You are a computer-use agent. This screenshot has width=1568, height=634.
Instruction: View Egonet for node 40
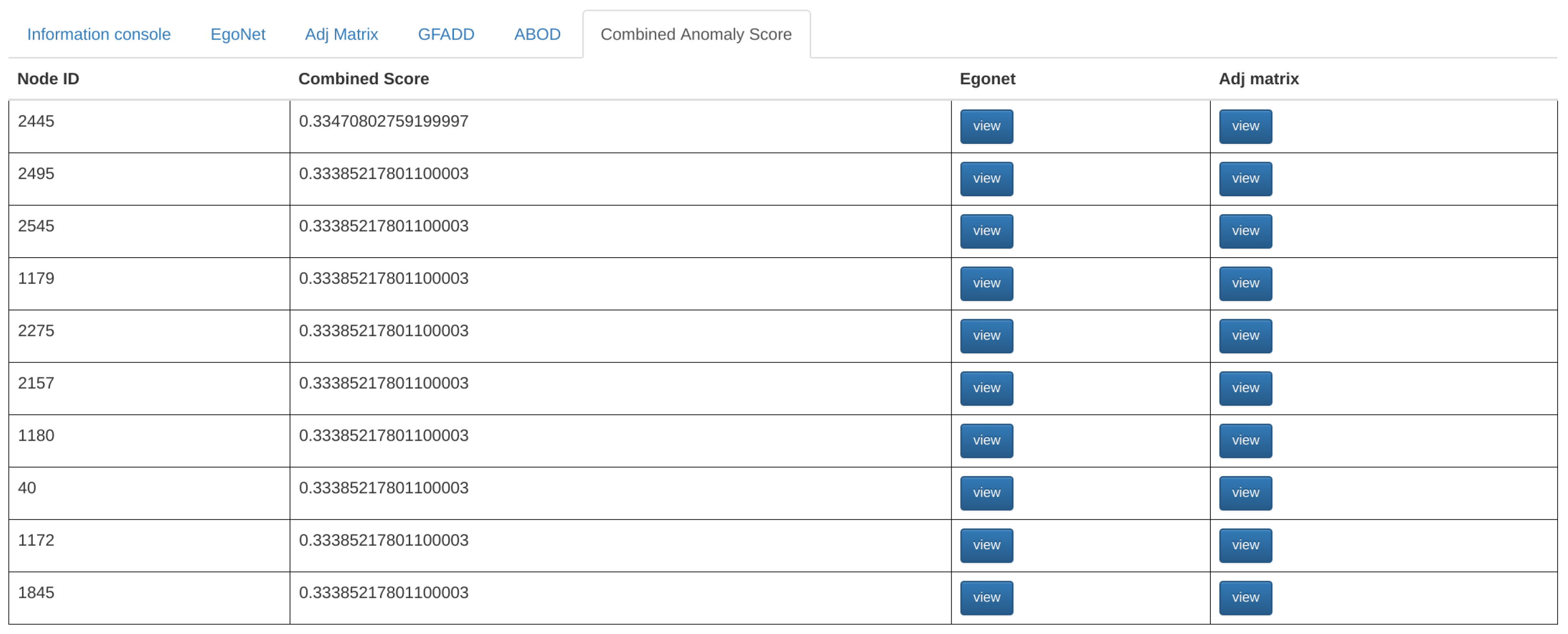point(986,492)
